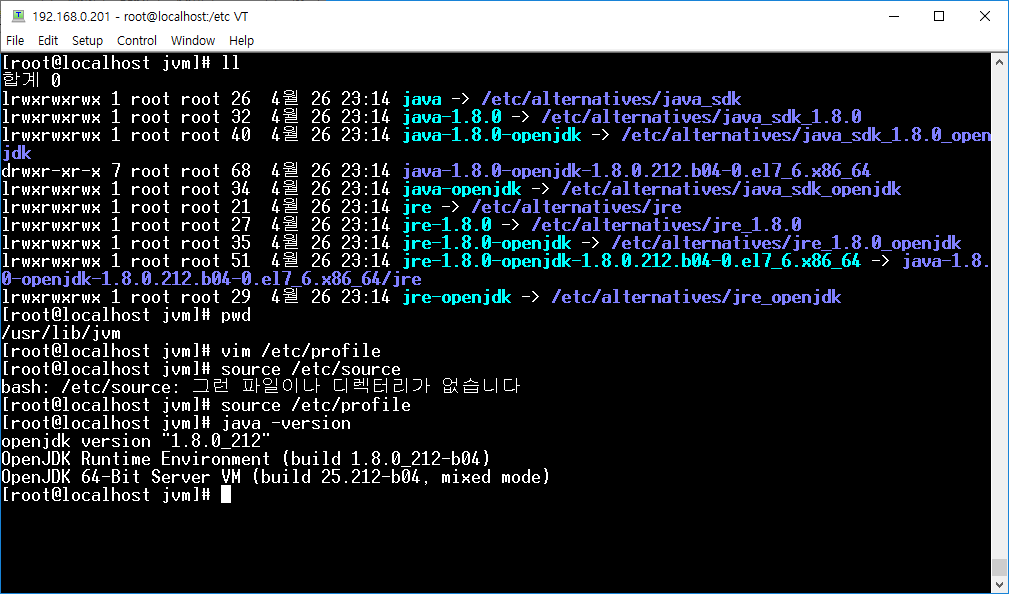Click the '/usr/lib/jvm' pwd output

[x=60, y=333]
